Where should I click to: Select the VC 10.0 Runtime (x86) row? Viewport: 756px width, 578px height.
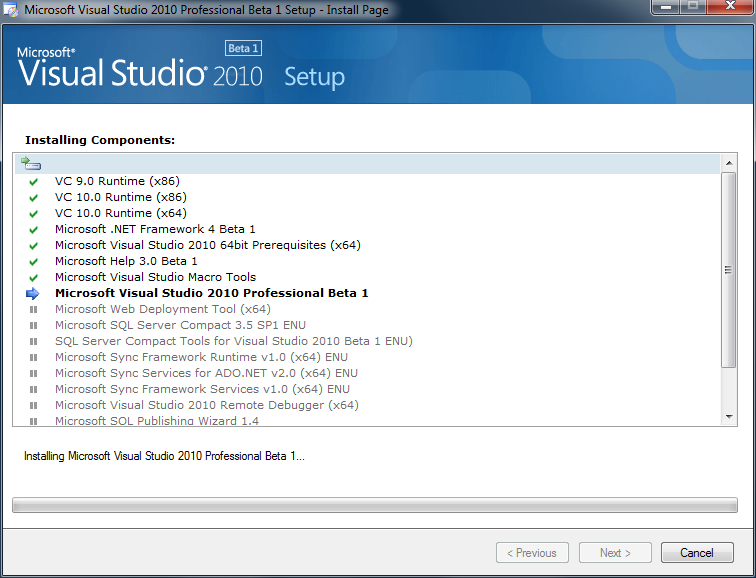(121, 197)
